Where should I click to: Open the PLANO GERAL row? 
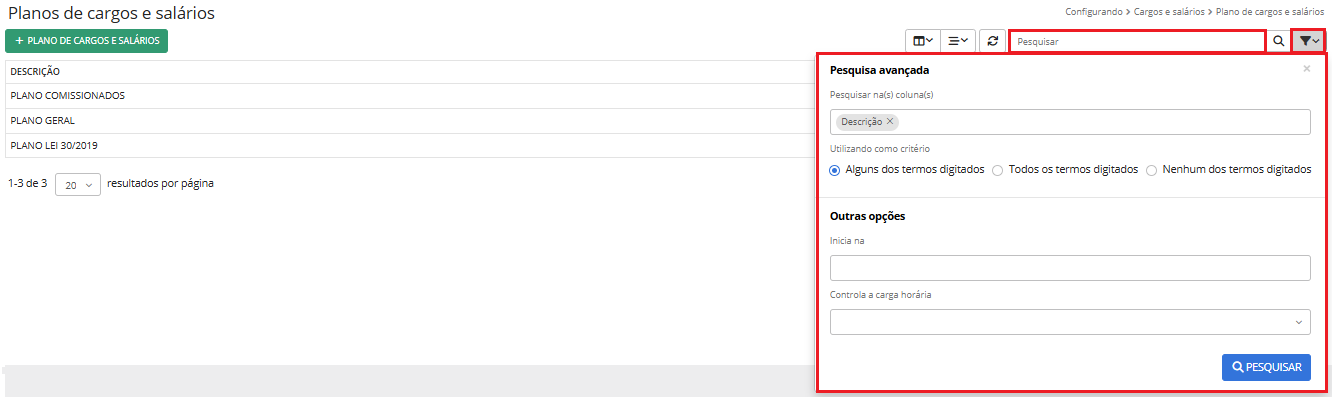411,121
